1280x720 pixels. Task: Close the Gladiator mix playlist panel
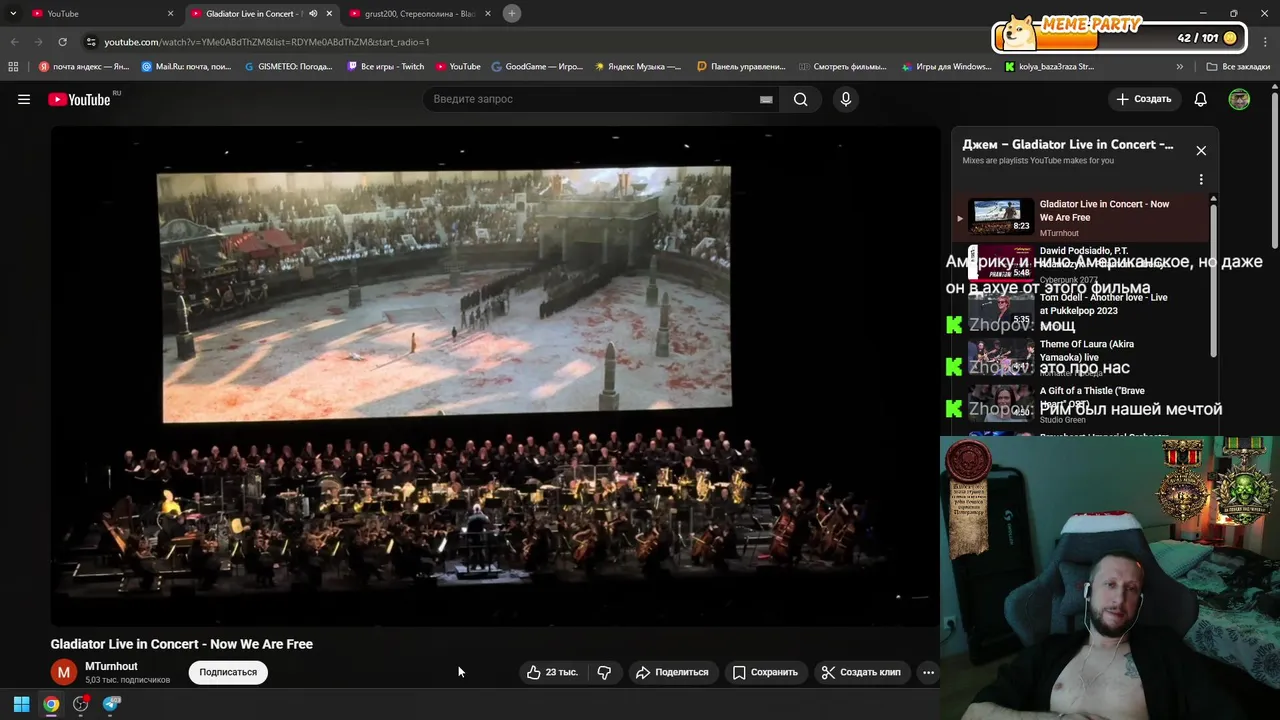pos(1201,150)
